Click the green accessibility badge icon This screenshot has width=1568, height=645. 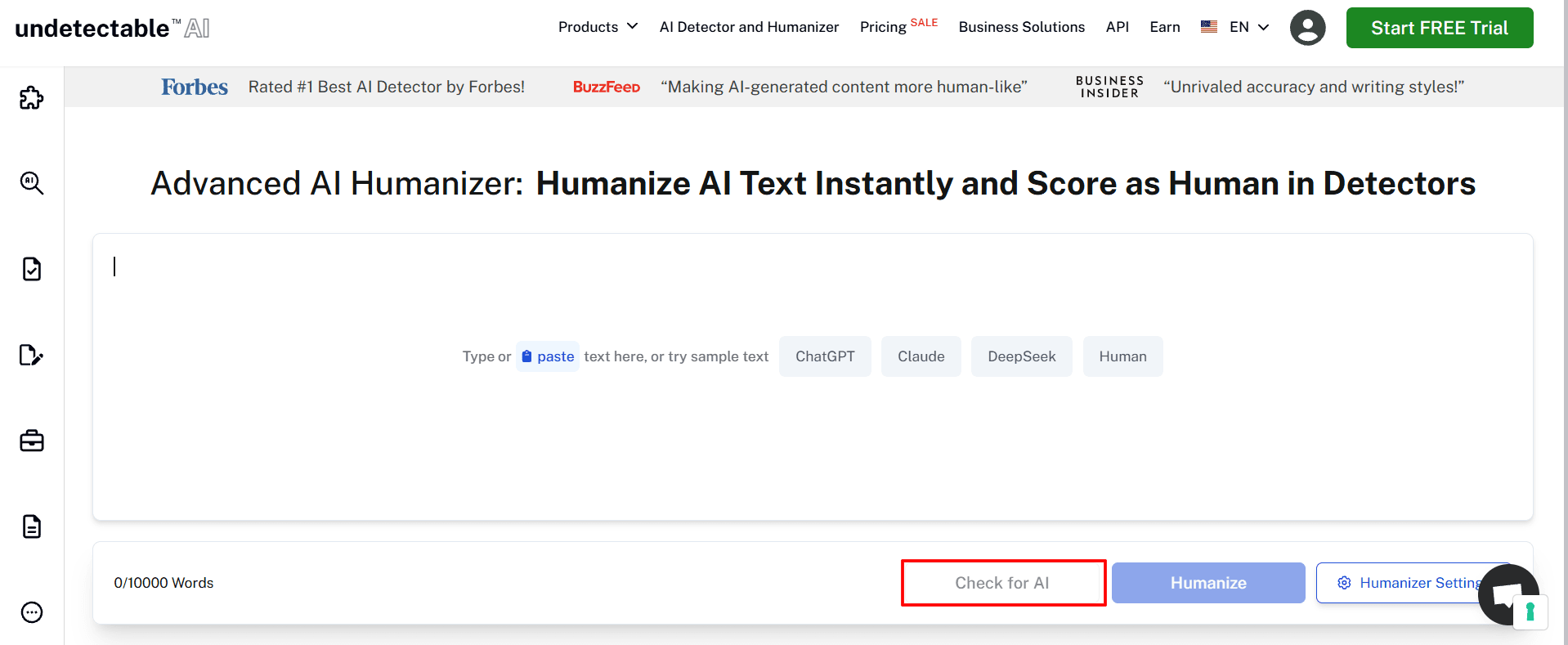coord(1530,612)
